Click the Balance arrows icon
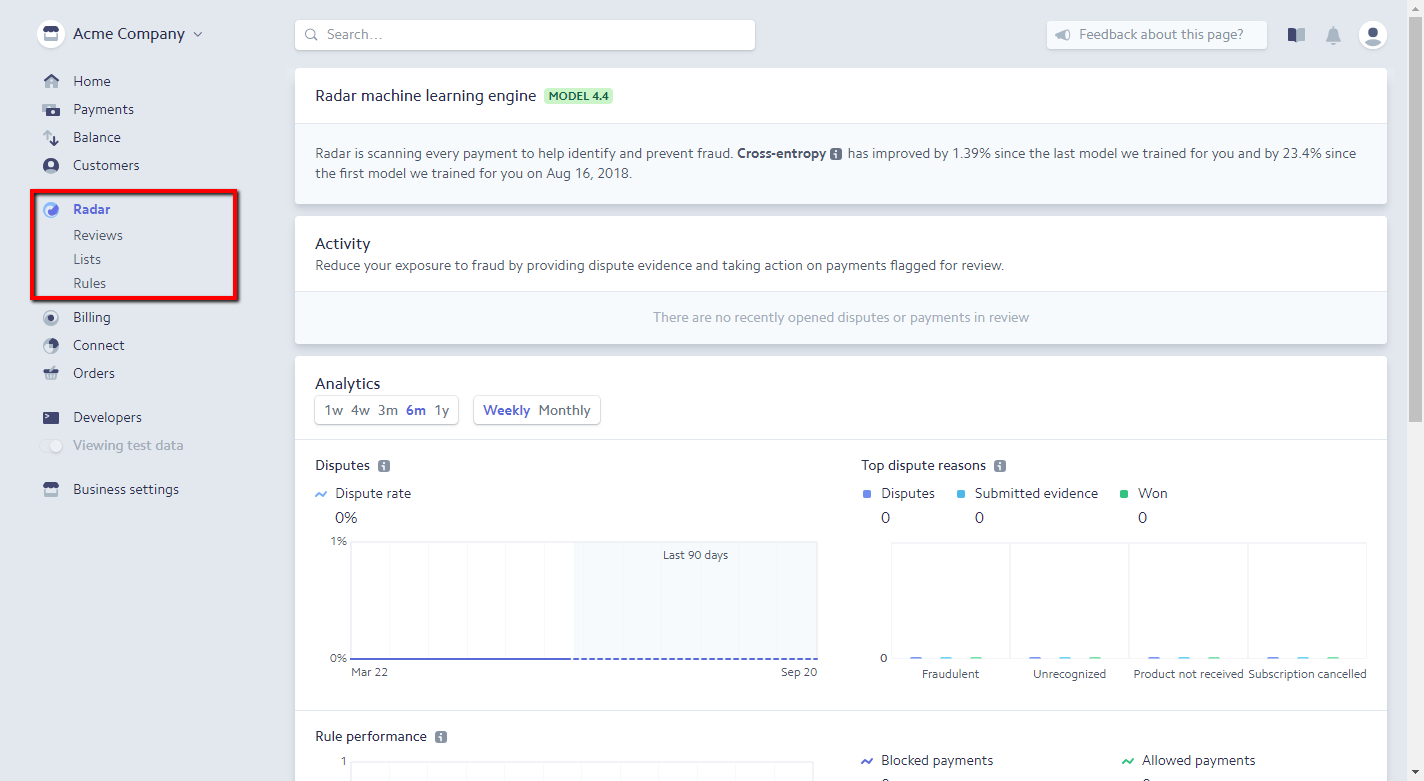Image resolution: width=1424 pixels, height=781 pixels. coord(51,137)
